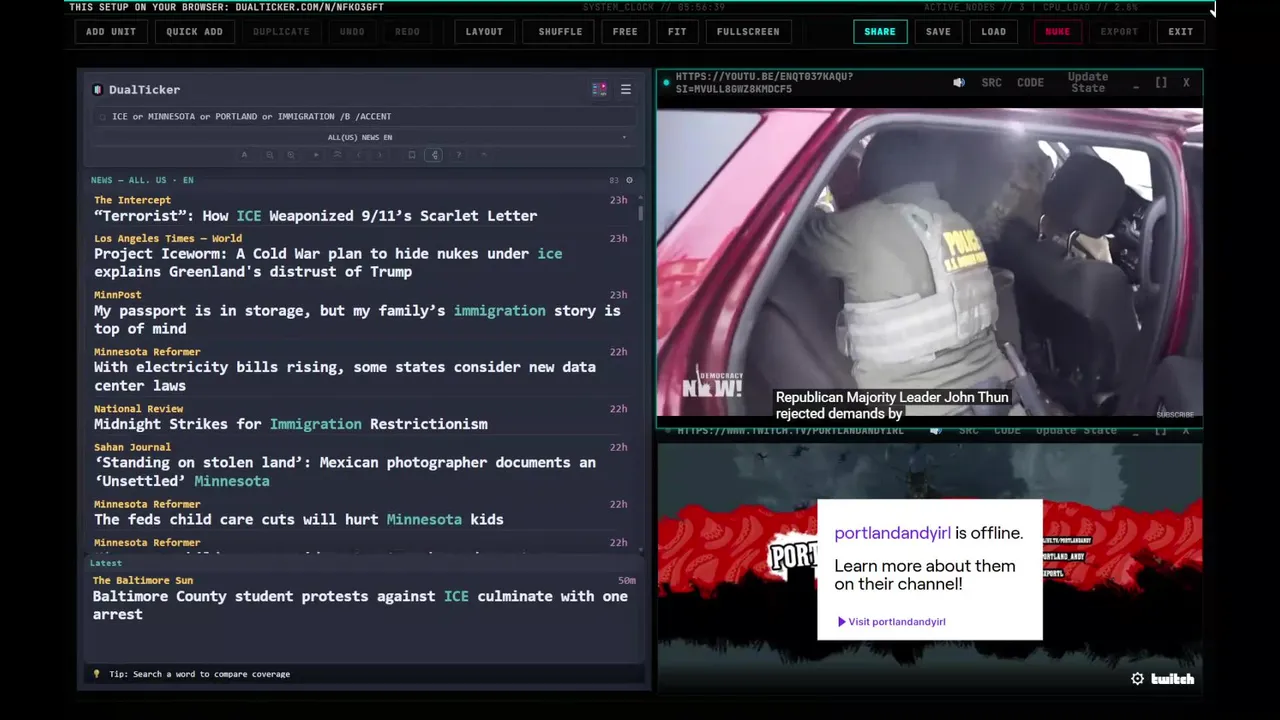Click the play ticker icon
1280x720 pixels.
(316, 155)
